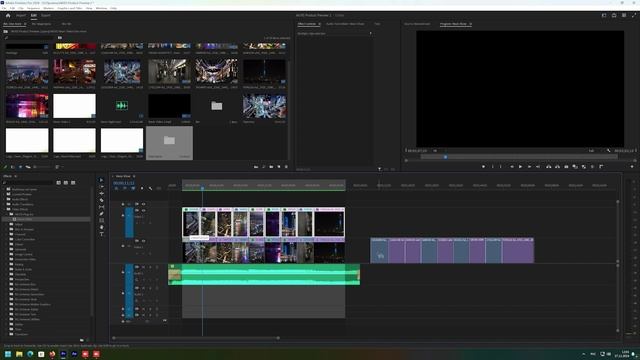Expand the Video Effects folder in Effects panel

pyautogui.click(x=5, y=209)
